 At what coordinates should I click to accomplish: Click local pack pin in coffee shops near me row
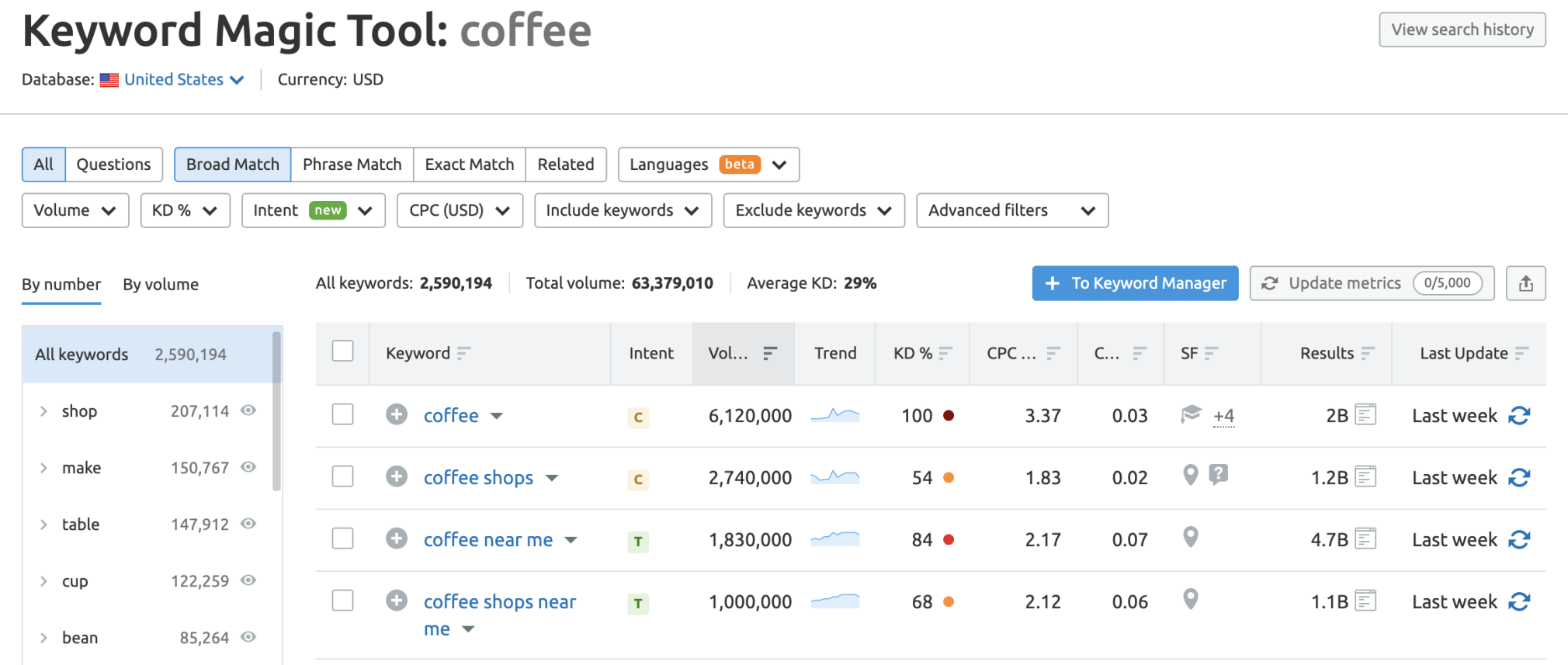[1191, 599]
